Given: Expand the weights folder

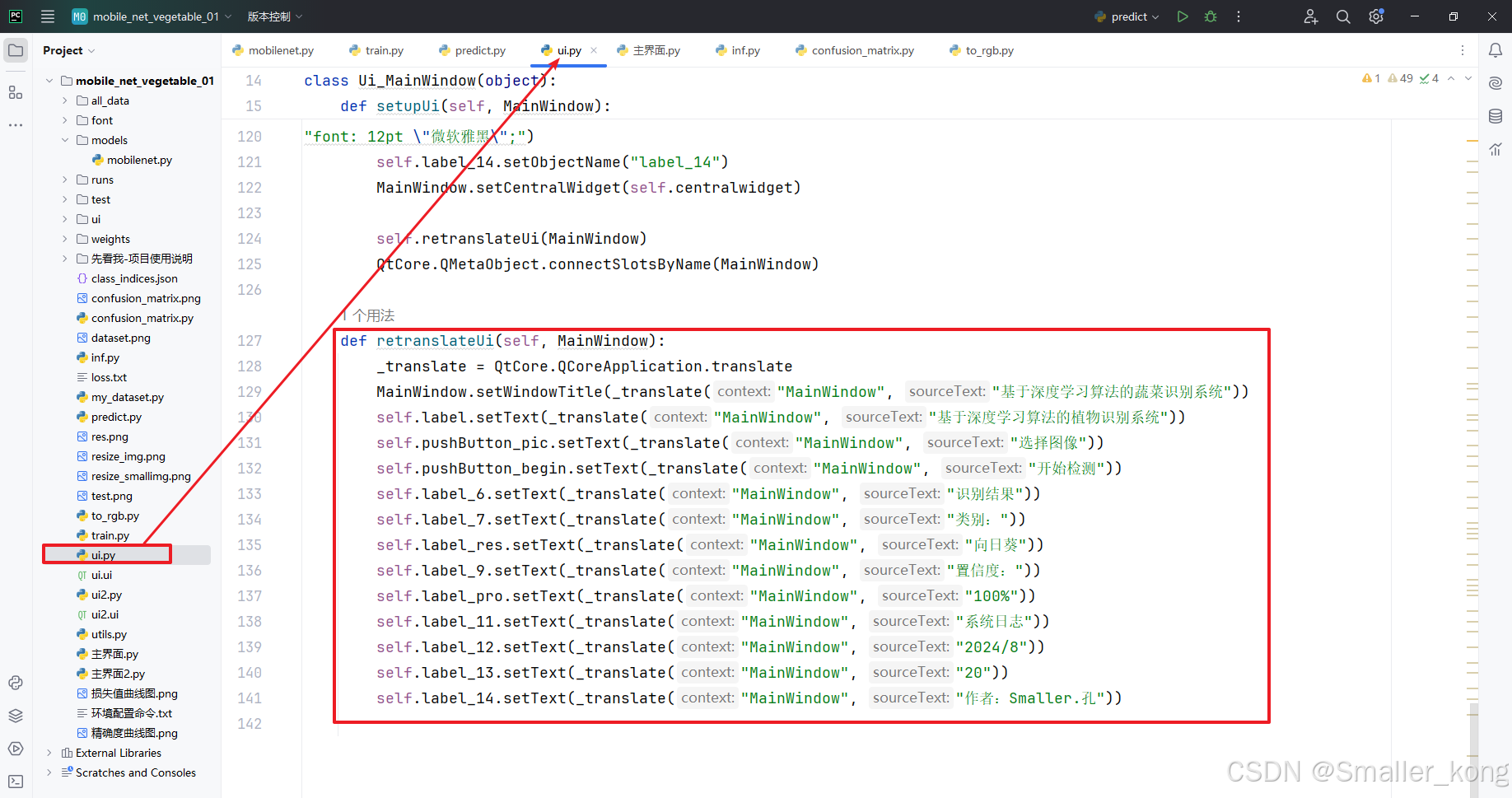Looking at the screenshot, I should coord(65,239).
